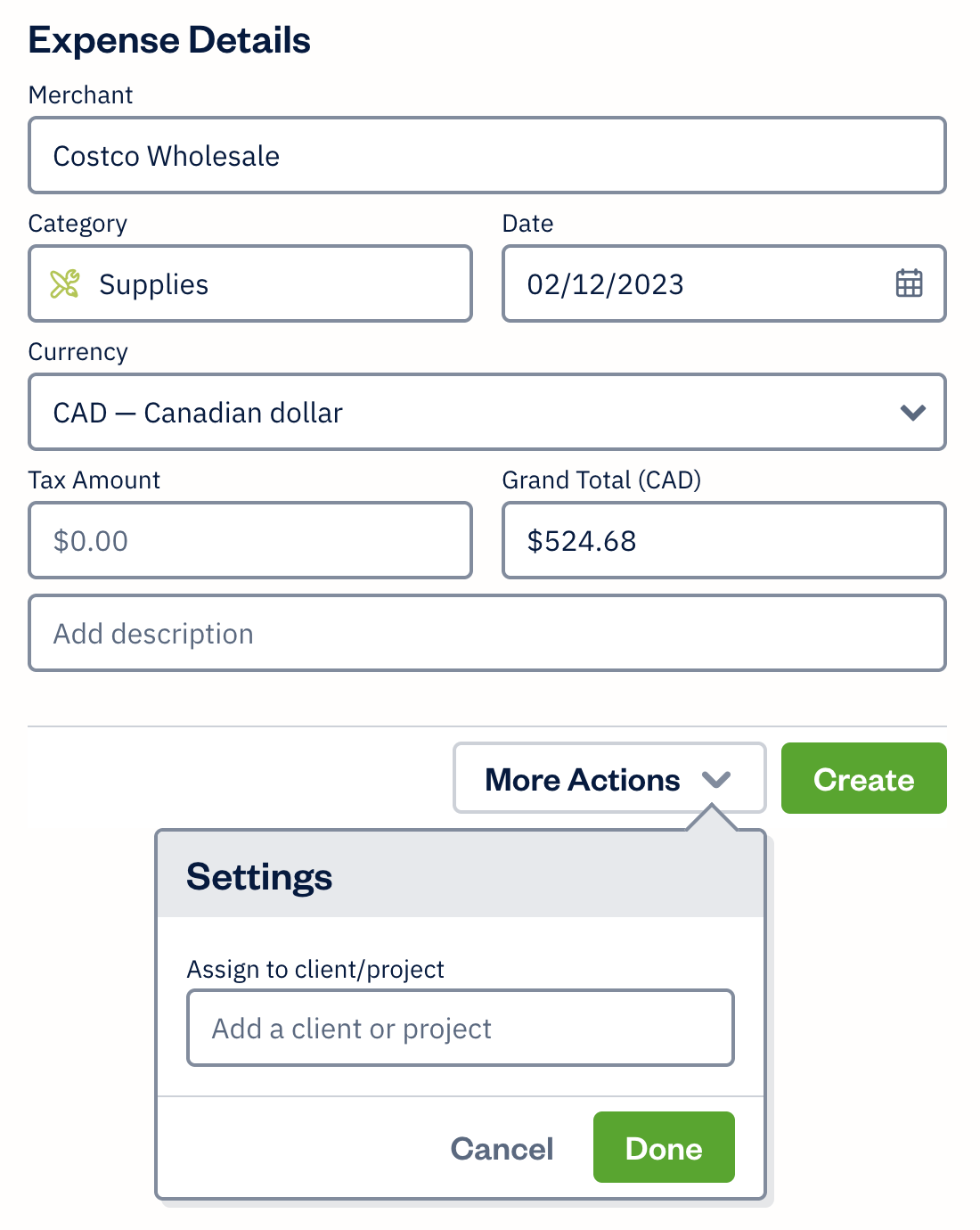Click Done in the Settings popup

(664, 1147)
